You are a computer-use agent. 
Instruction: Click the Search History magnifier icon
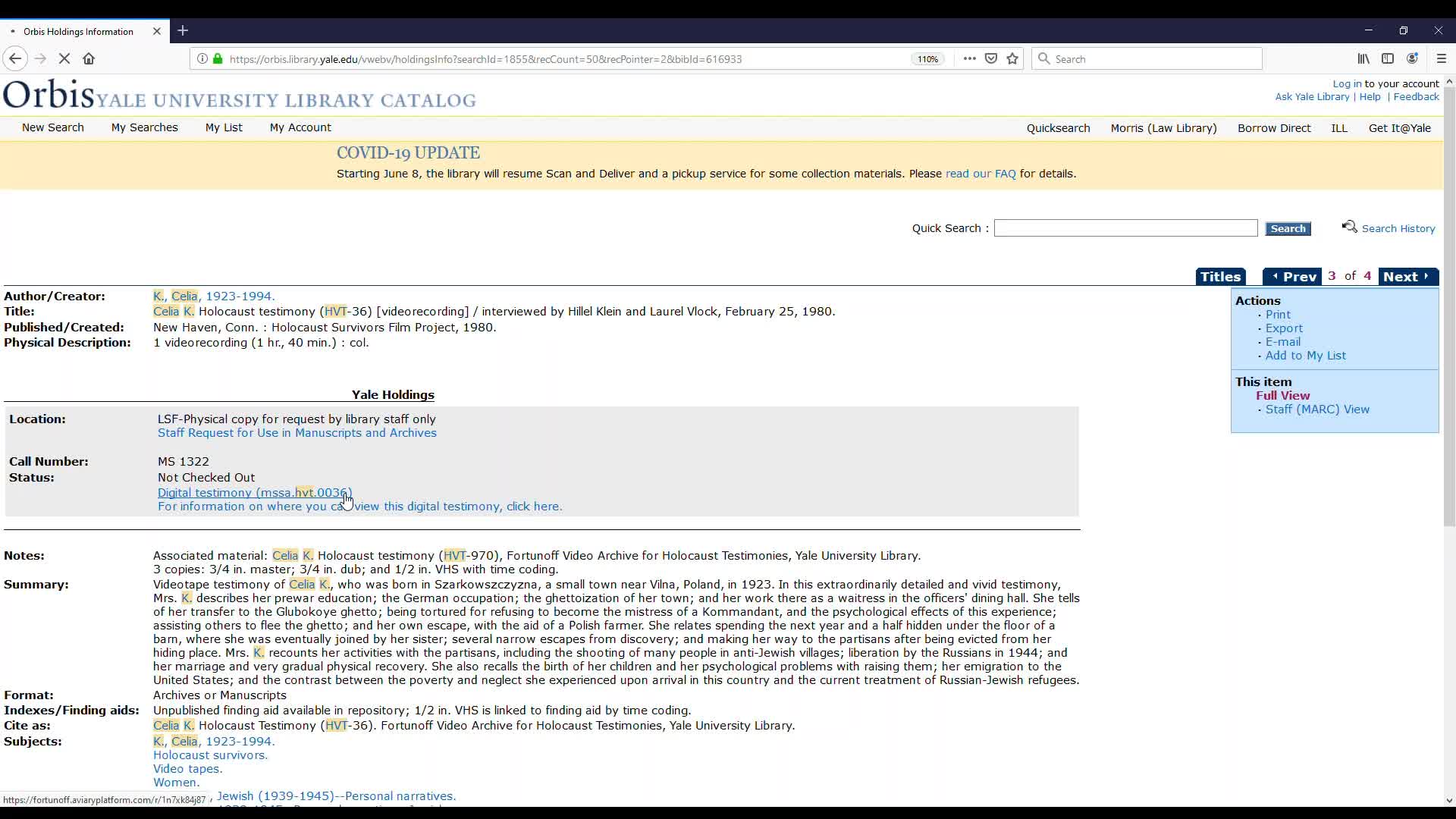1349,227
